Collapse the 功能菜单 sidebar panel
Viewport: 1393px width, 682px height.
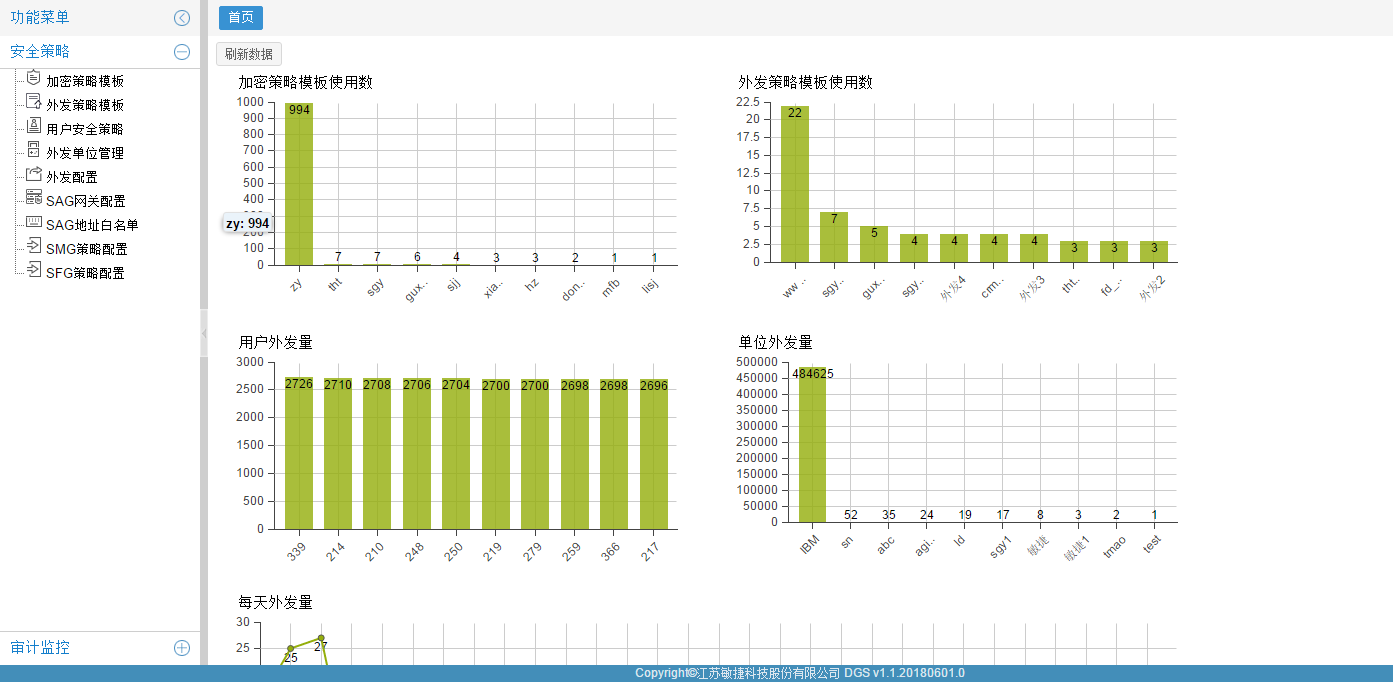pyautogui.click(x=181, y=18)
